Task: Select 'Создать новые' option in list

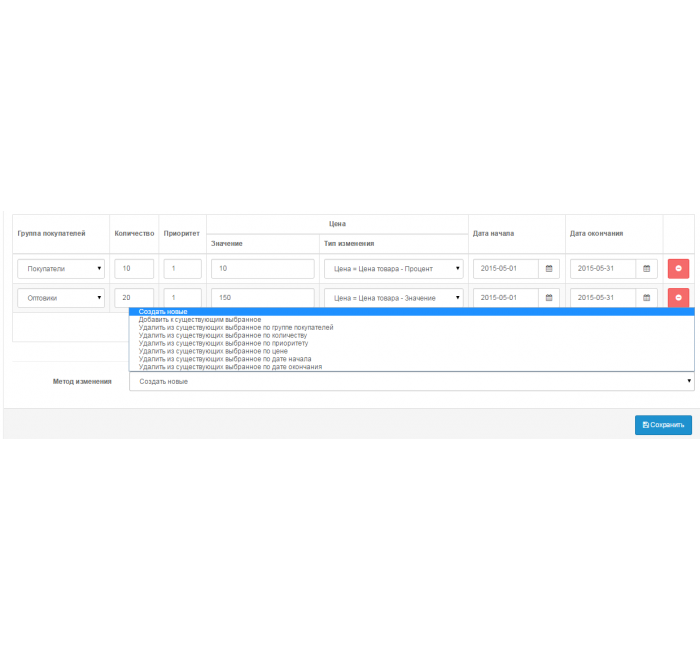Action: [x=412, y=312]
